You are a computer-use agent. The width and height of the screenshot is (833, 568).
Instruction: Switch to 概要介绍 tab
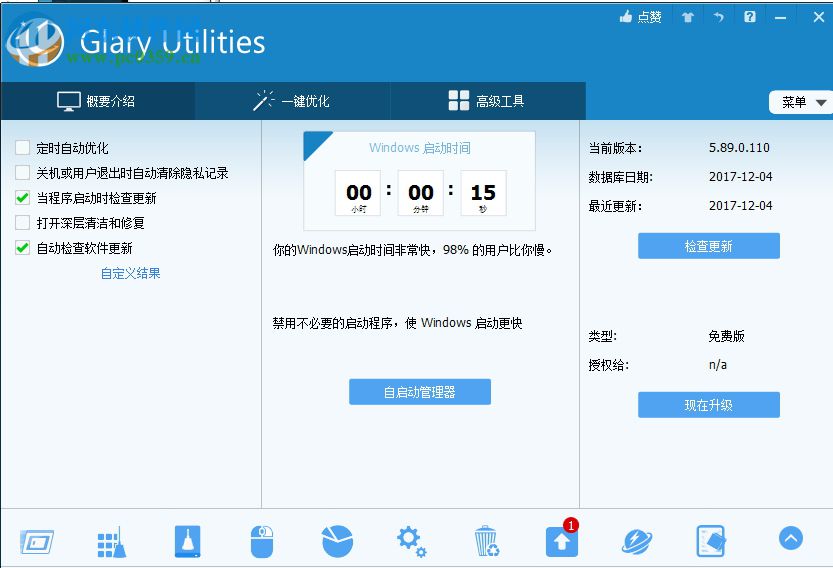pyautogui.click(x=98, y=101)
